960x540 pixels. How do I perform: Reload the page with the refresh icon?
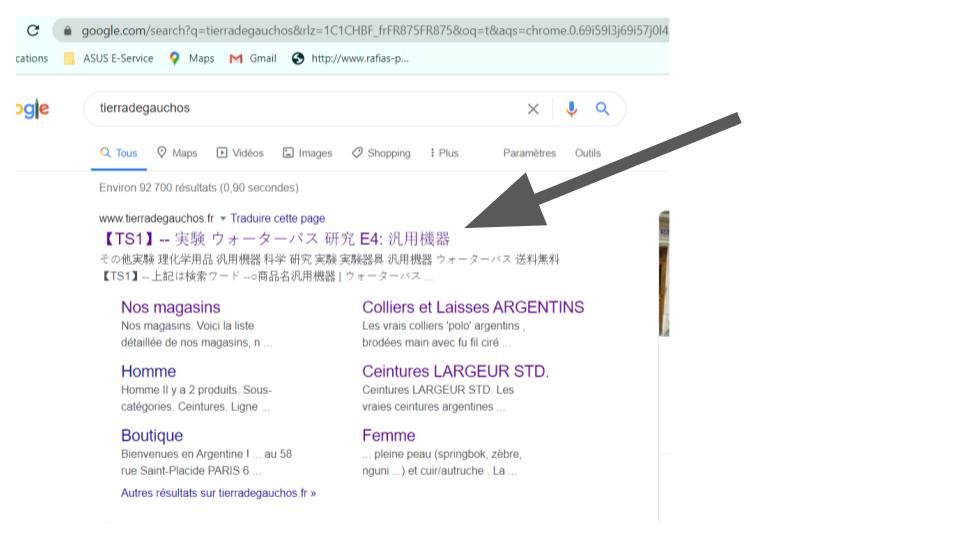click(33, 30)
